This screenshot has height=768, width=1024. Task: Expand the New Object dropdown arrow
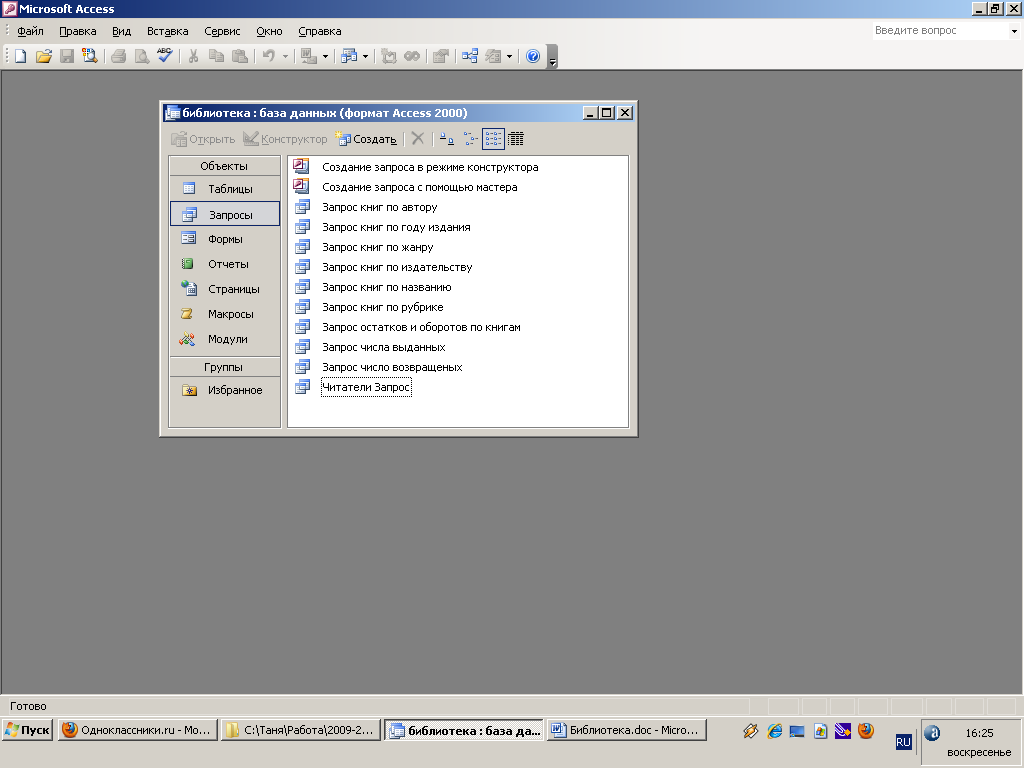point(509,57)
